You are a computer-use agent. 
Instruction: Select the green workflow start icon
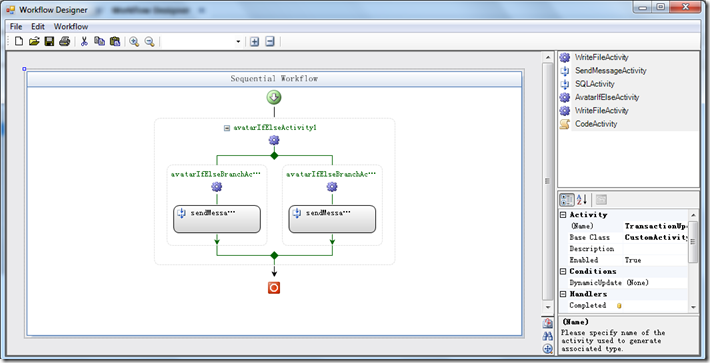[274, 97]
